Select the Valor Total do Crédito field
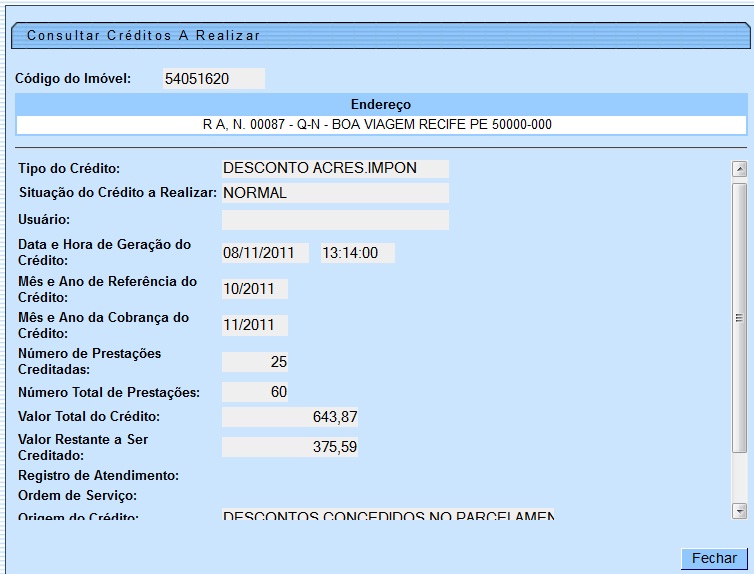The height and width of the screenshot is (574, 754). point(290,416)
